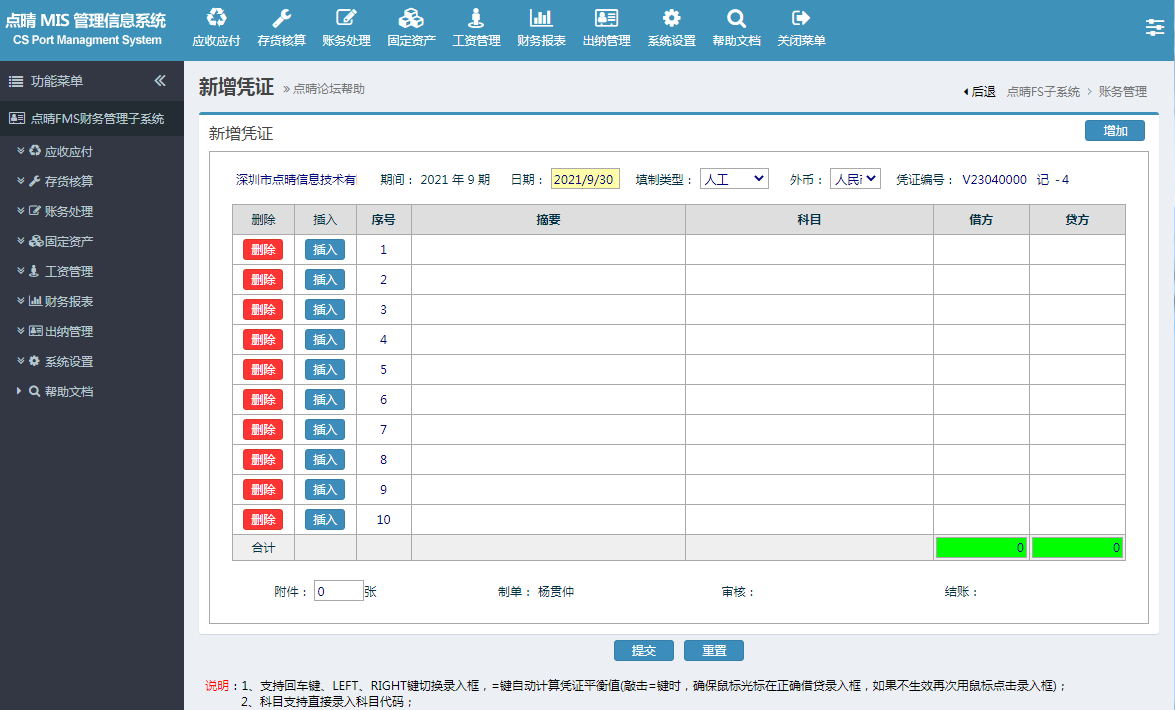Click the 点睛论坛帮助 link
Image resolution: width=1175 pixels, height=710 pixels.
[x=328, y=88]
